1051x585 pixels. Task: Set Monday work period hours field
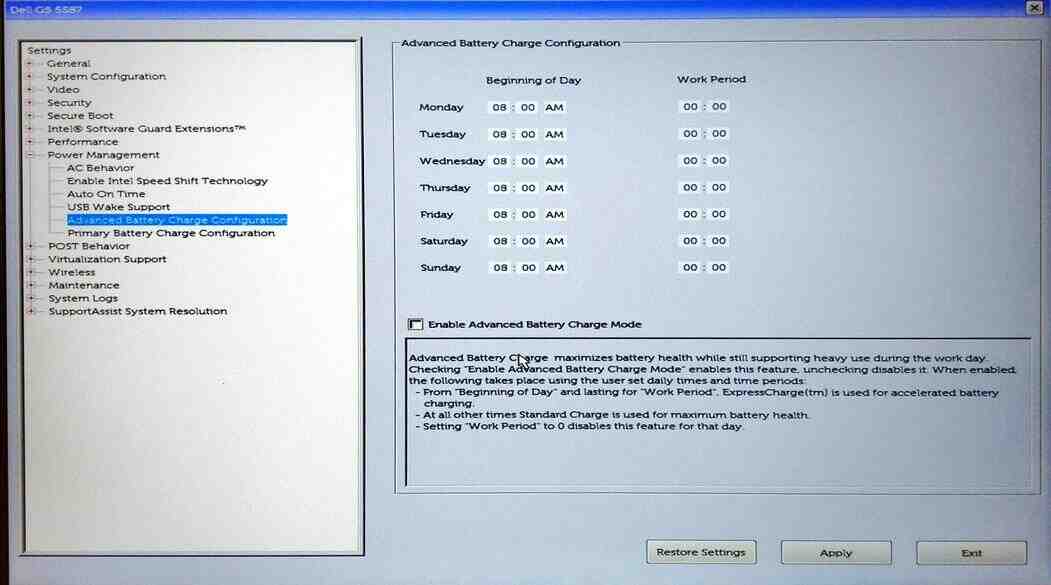coord(690,107)
